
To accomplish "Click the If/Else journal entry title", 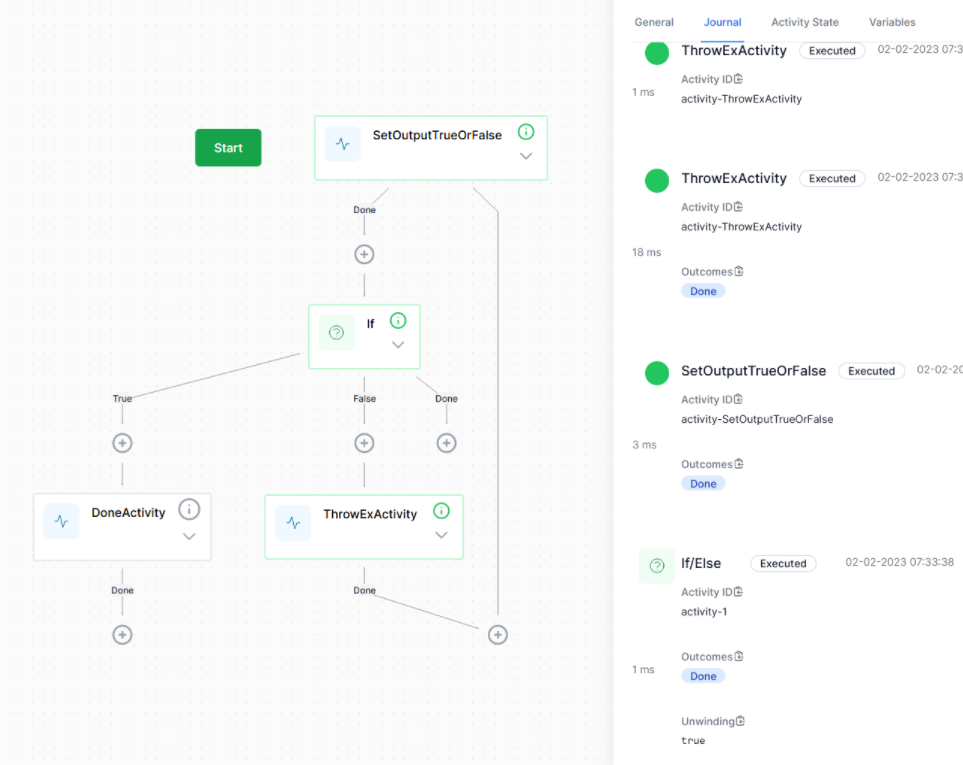I will [x=701, y=563].
